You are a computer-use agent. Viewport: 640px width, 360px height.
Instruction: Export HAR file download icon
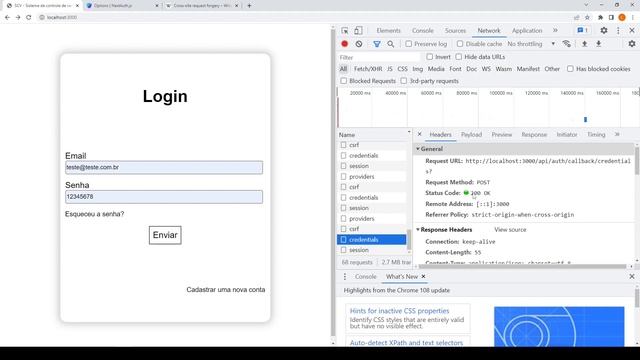coord(598,44)
